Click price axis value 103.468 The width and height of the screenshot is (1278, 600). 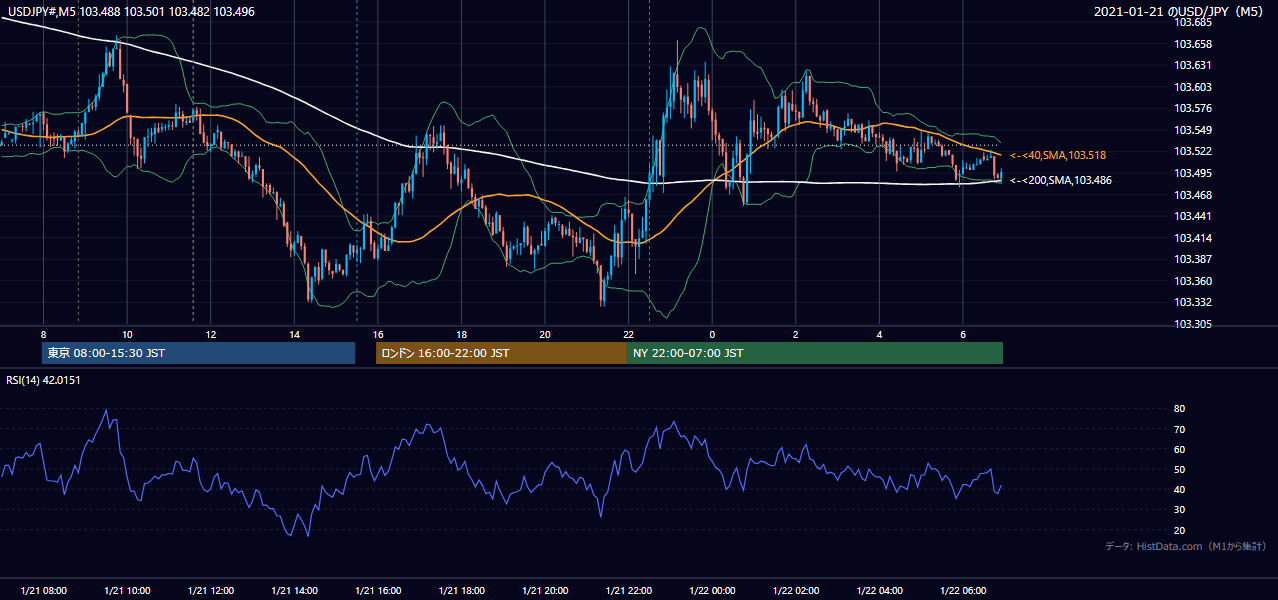pos(1194,195)
